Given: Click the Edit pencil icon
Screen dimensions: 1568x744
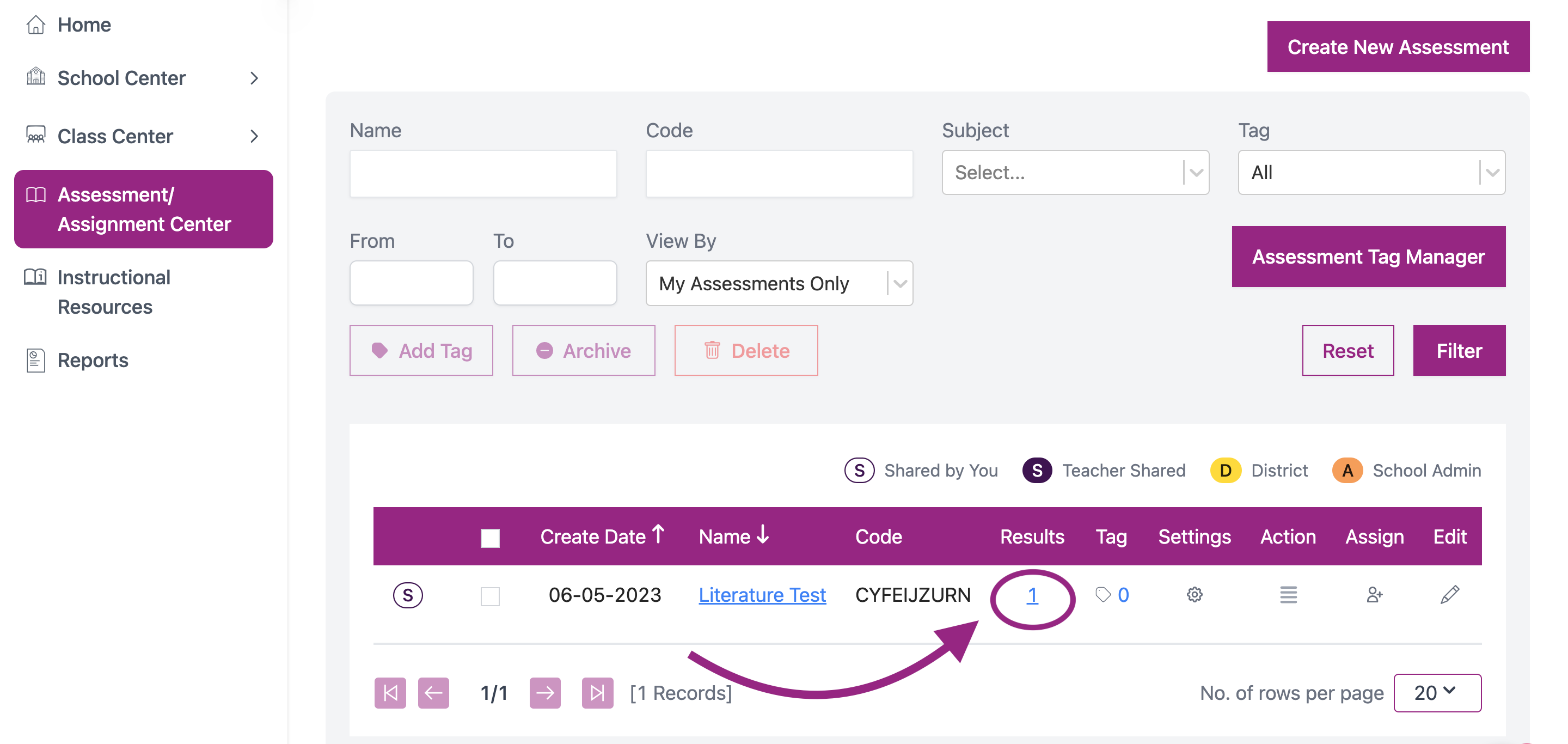Looking at the screenshot, I should (1449, 594).
